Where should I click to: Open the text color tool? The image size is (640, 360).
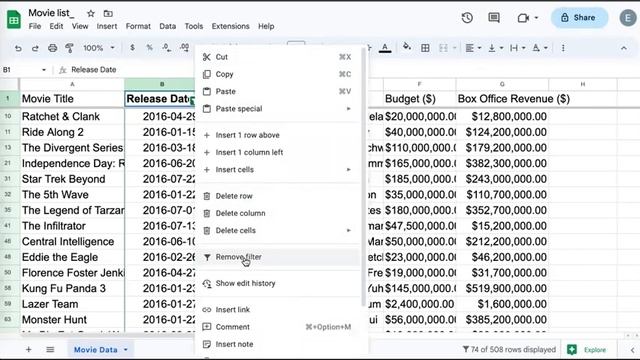point(384,48)
